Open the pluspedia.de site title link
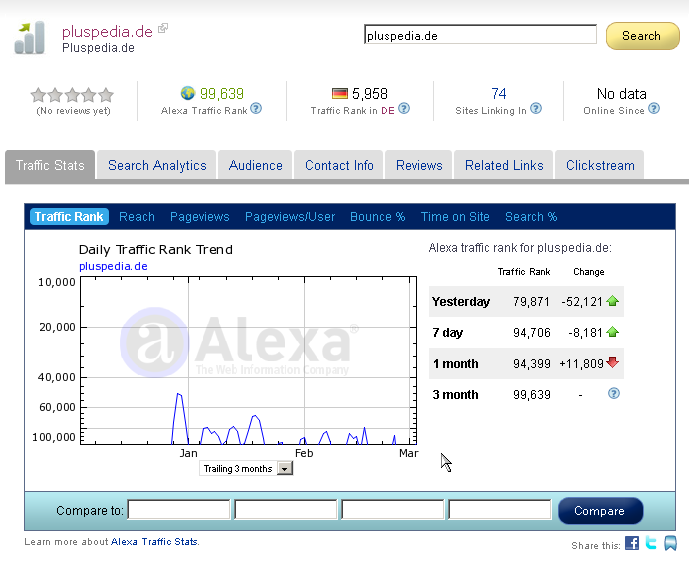 107,32
